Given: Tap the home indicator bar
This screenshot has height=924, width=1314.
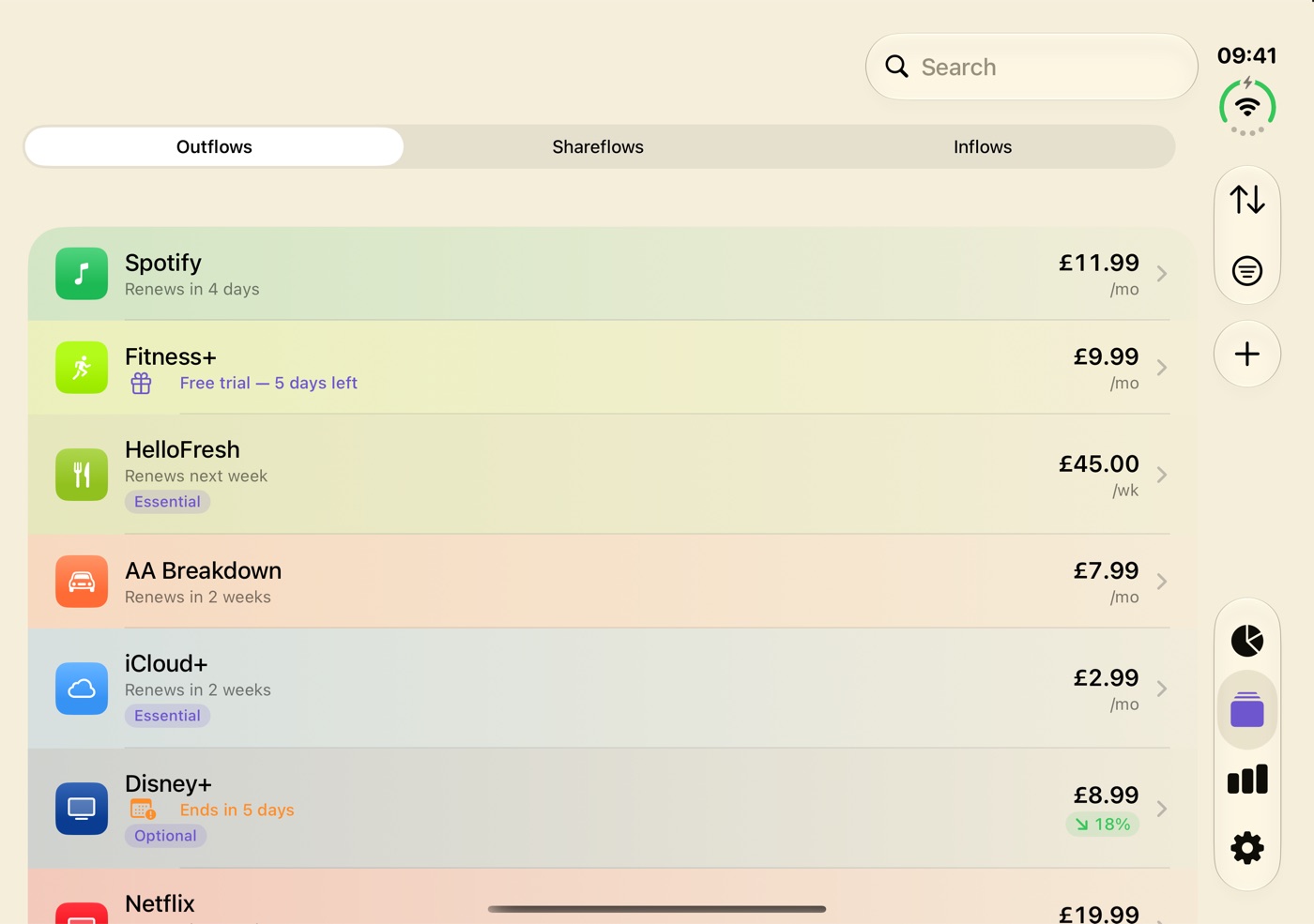Looking at the screenshot, I should click(x=657, y=909).
